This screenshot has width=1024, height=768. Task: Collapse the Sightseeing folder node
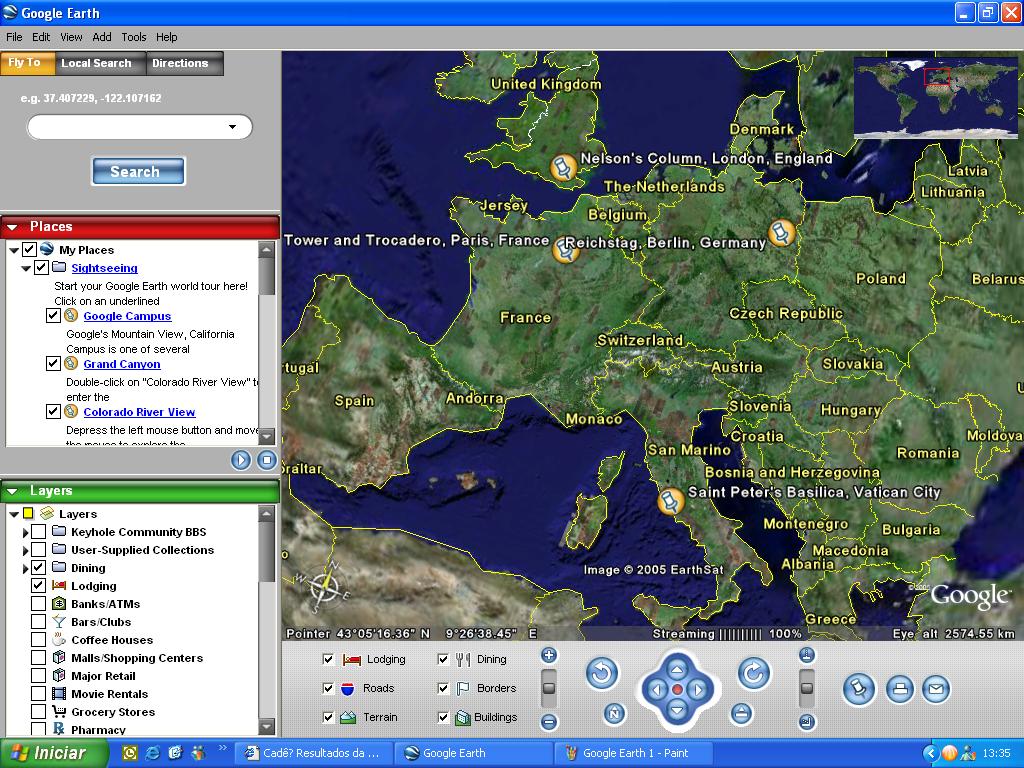(x=25, y=268)
